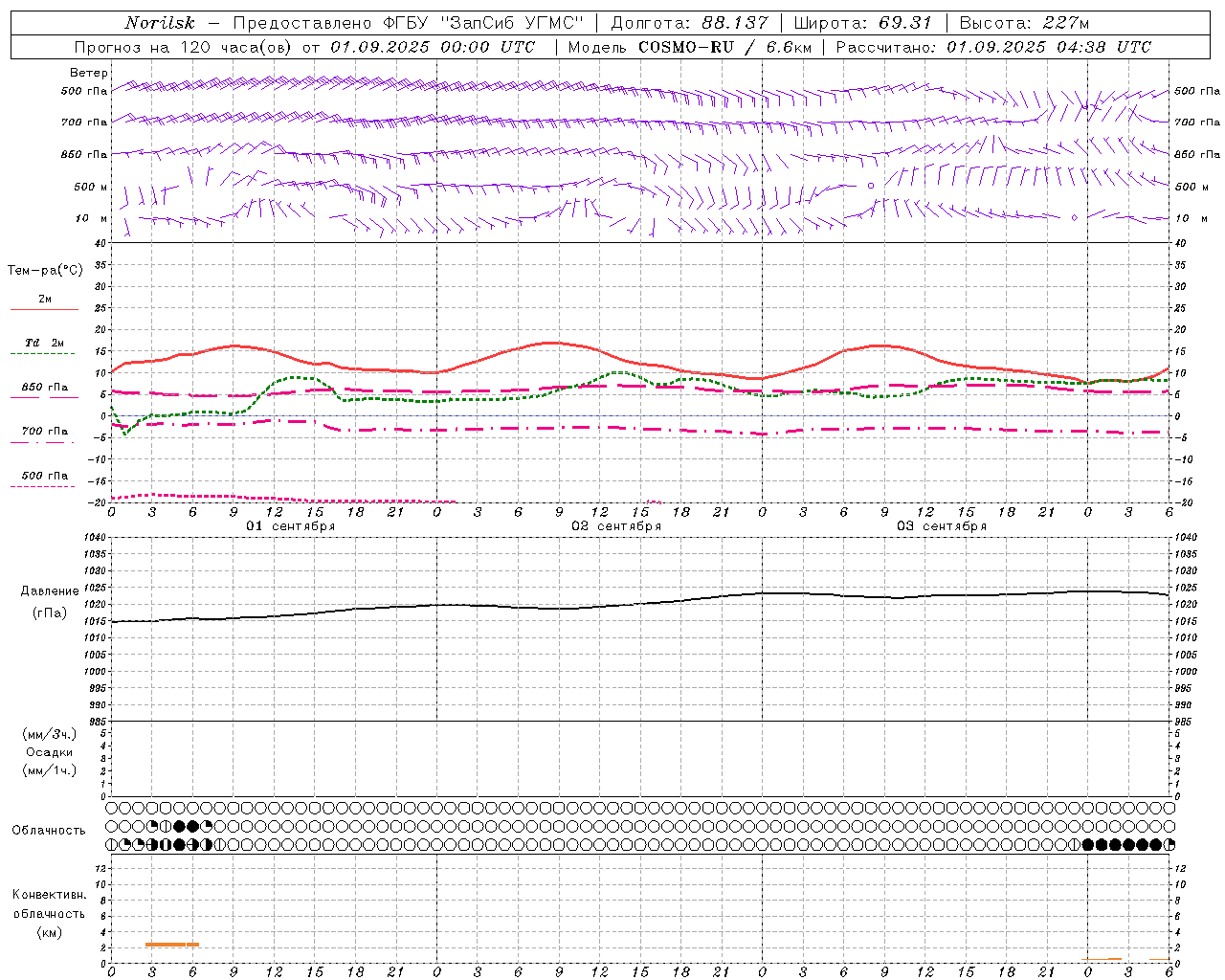Image resolution: width=1225 pixels, height=980 pixels.
Task: Click the "Облачность" cloud cover label
Action: click(49, 830)
